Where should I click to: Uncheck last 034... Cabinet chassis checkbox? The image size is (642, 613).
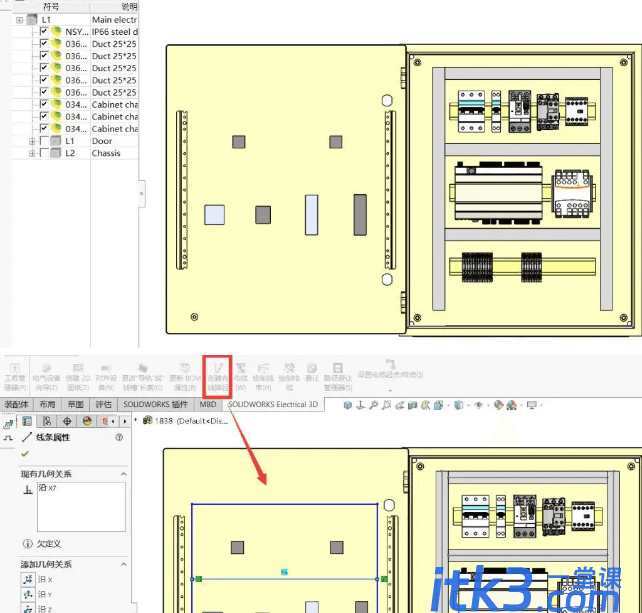[x=44, y=129]
